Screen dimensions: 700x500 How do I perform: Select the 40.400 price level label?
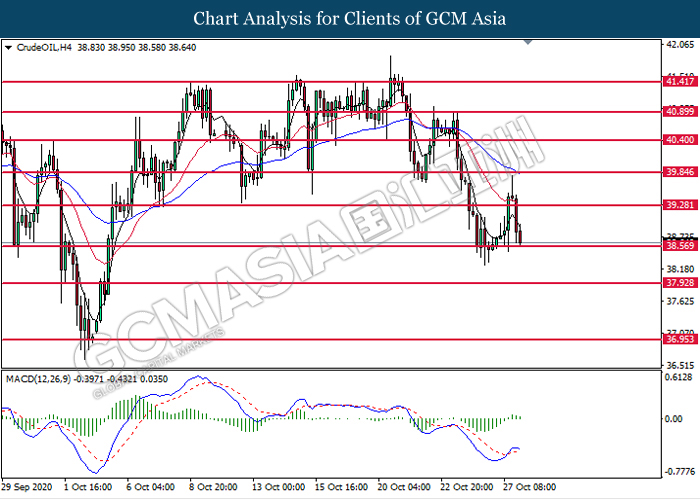680,140
